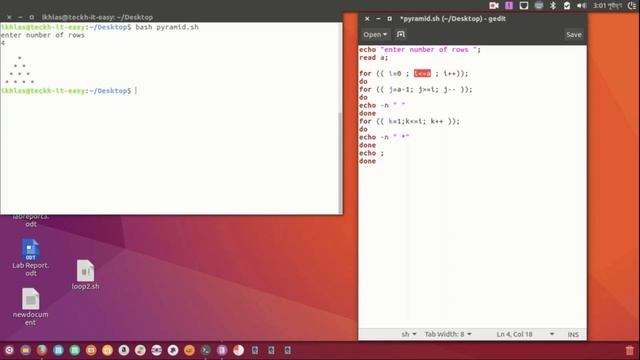Open the Ln 4, Col 18 position dropdown
The image size is (640, 360).
click(525, 334)
